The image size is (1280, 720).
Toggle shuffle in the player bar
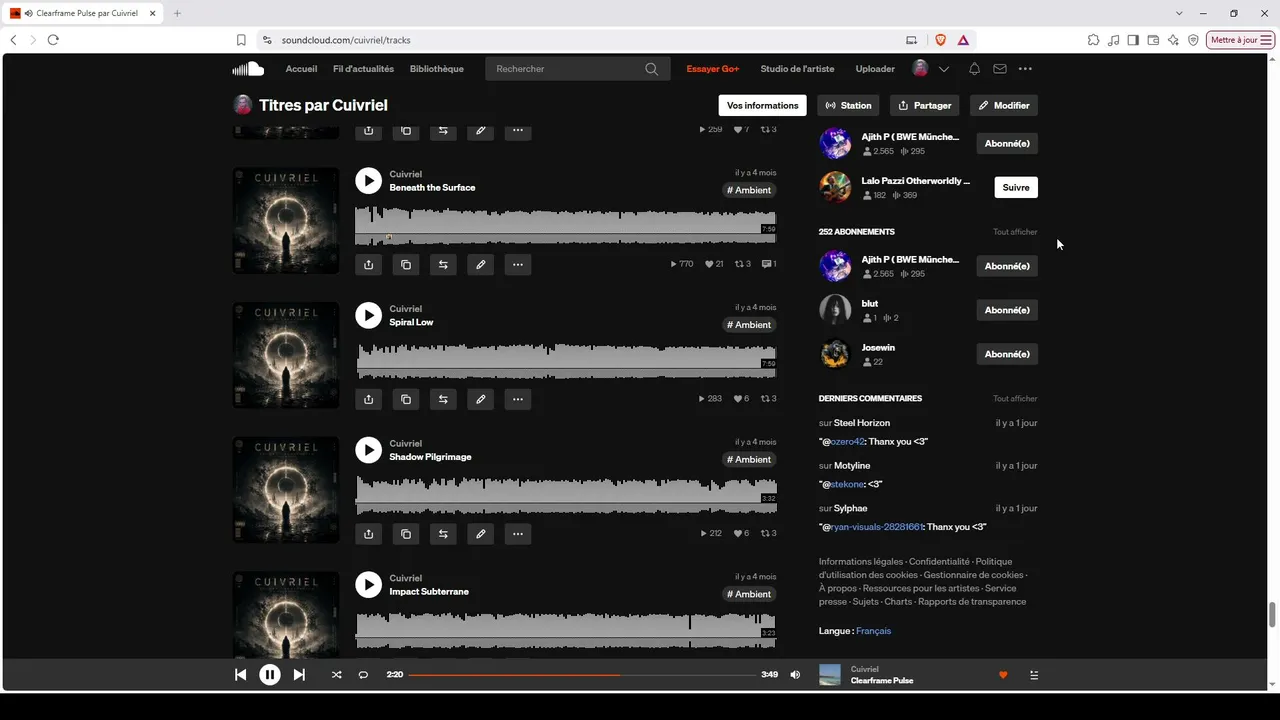336,675
